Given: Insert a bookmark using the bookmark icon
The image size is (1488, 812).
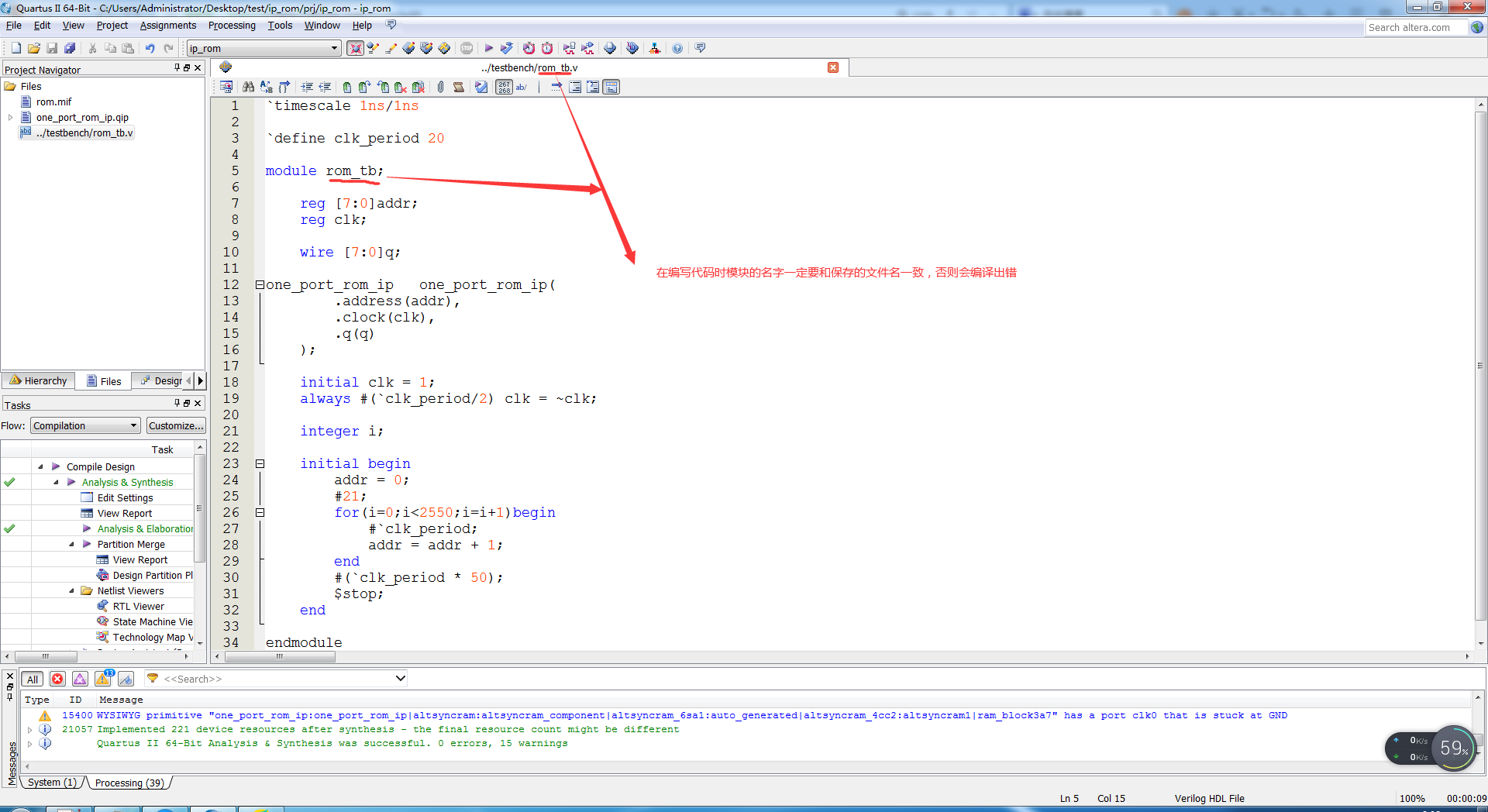Looking at the screenshot, I should tap(346, 87).
